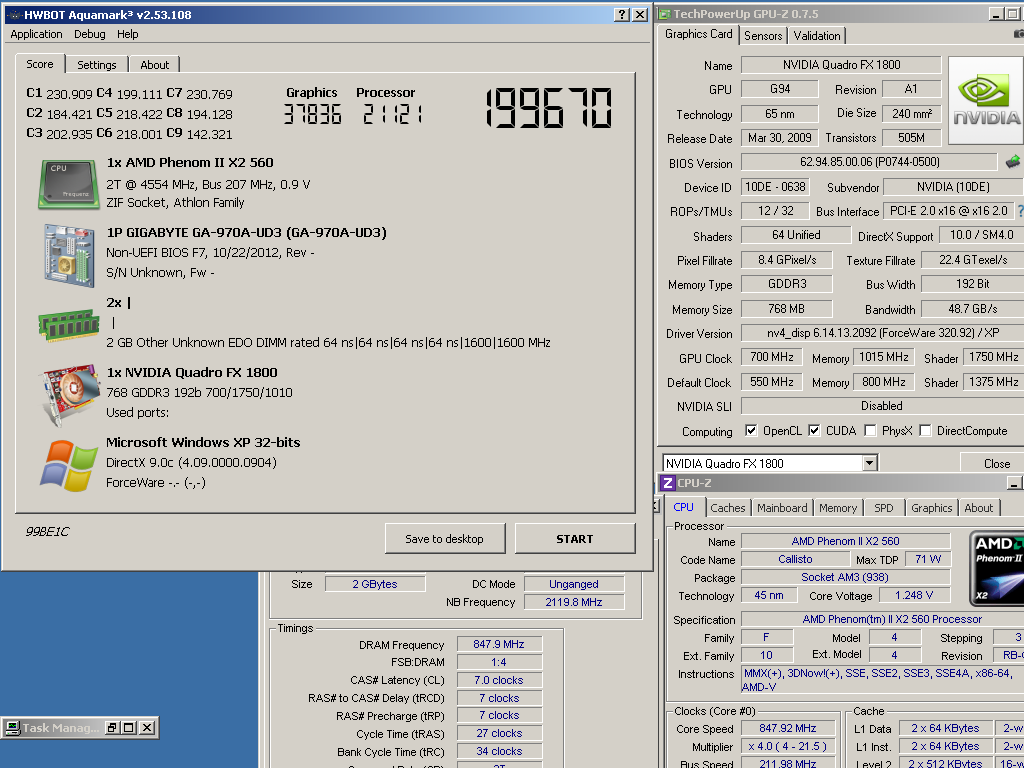Open the Memory tab in CPU-Z

pos(838,508)
